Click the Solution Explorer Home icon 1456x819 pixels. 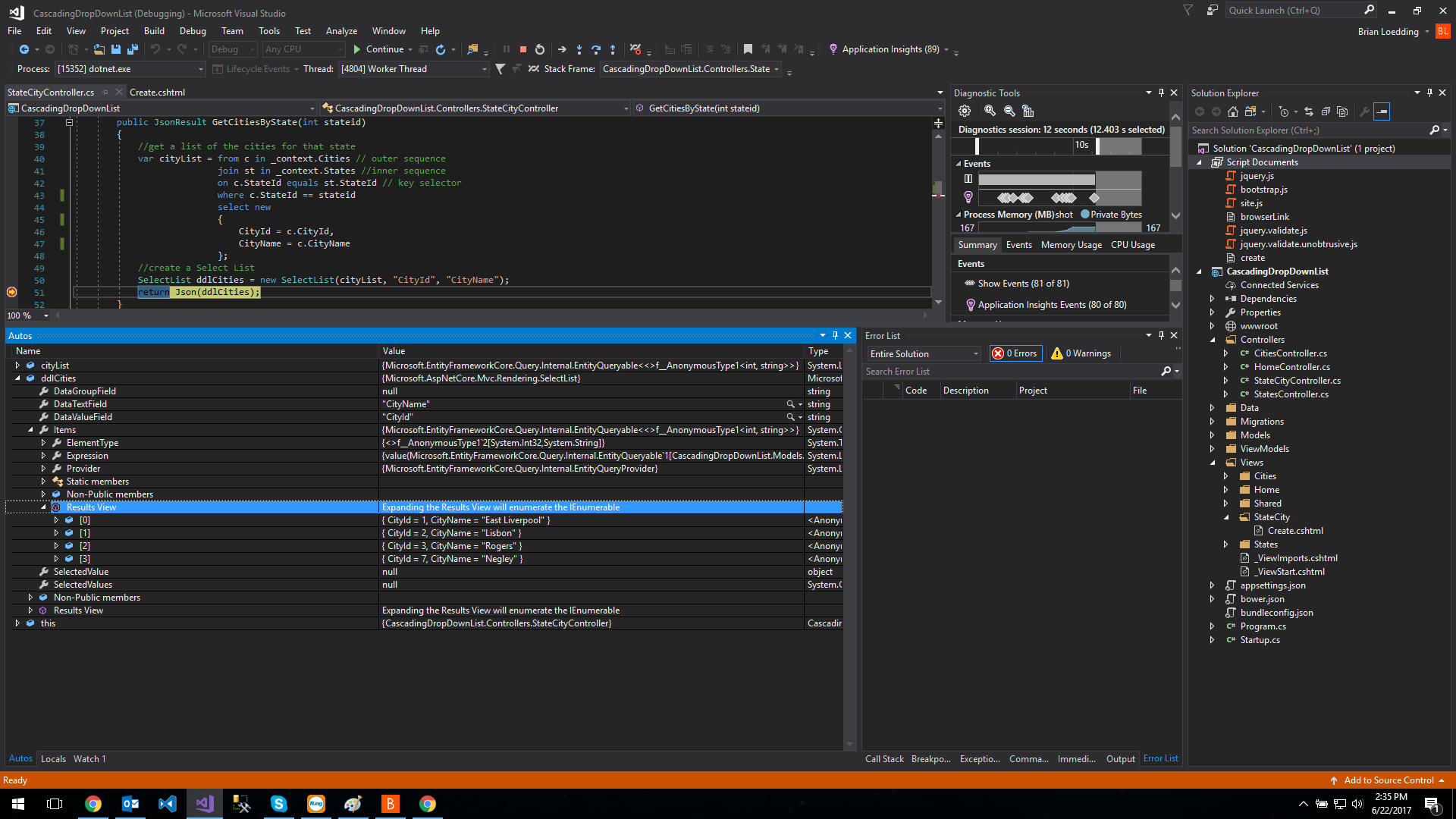1233,111
